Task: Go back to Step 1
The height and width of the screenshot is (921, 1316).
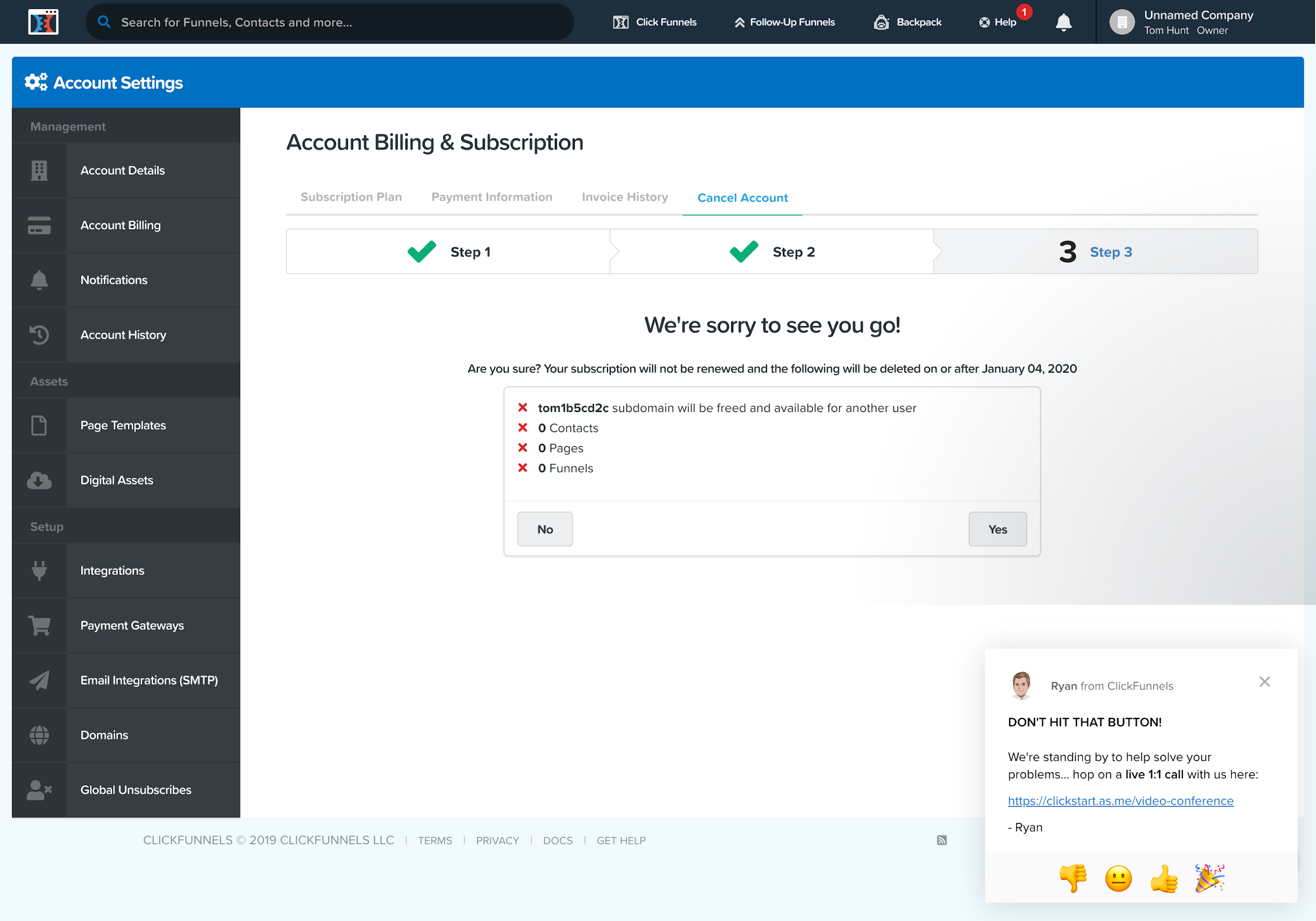Action: [x=448, y=252]
